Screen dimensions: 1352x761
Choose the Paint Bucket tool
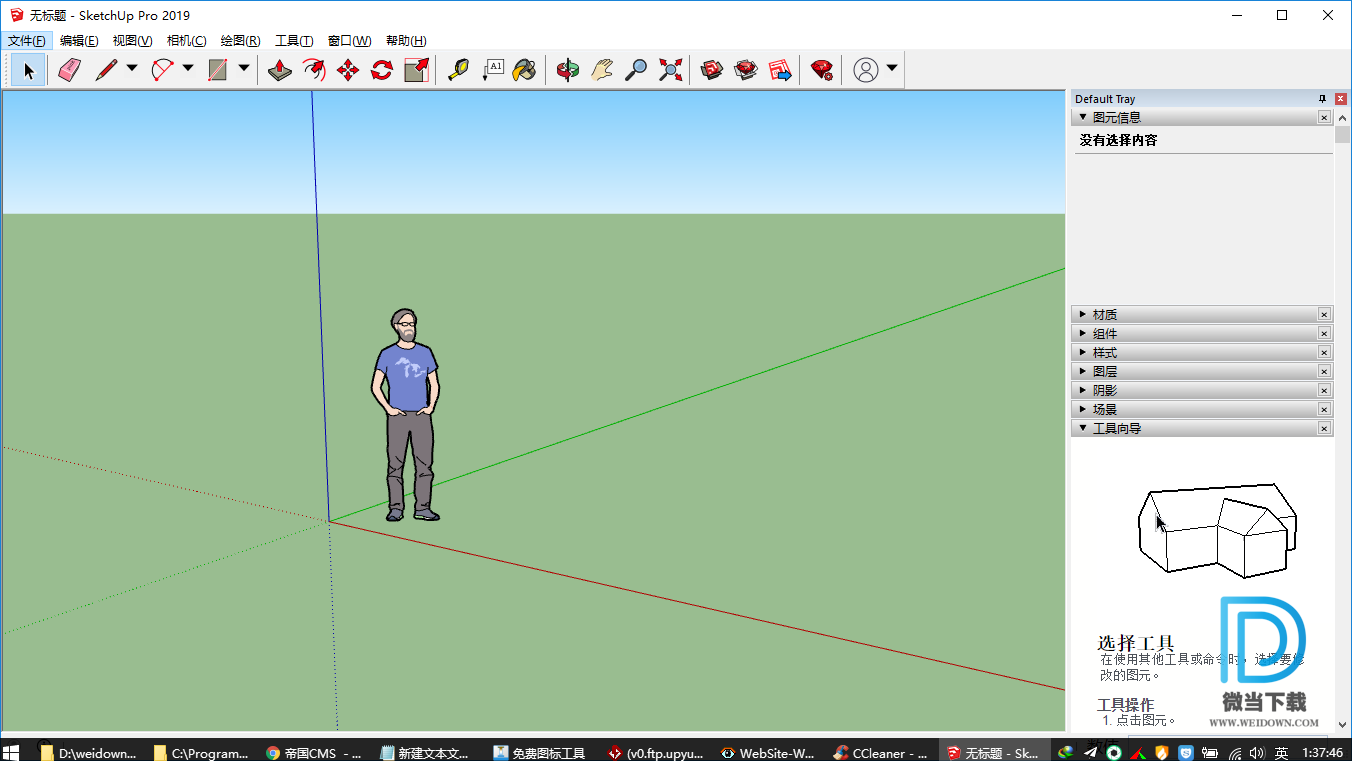point(525,70)
